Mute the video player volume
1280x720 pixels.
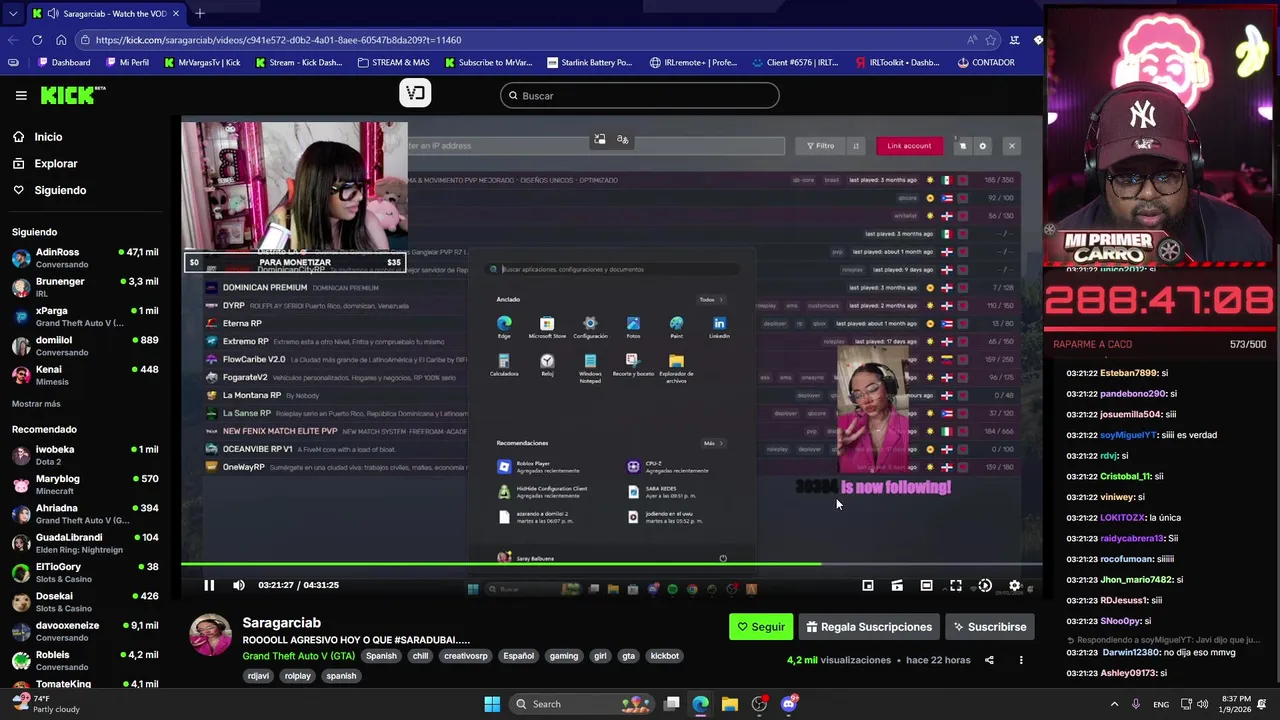238,585
